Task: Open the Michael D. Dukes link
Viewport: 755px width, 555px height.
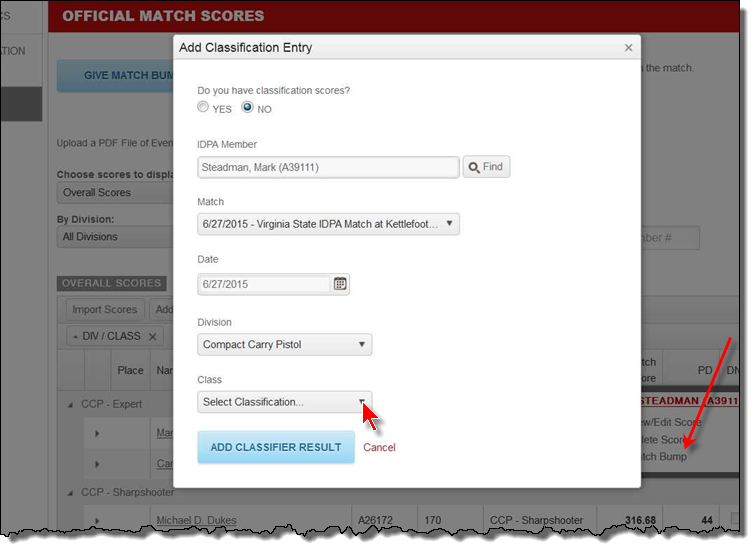Action: (x=196, y=520)
